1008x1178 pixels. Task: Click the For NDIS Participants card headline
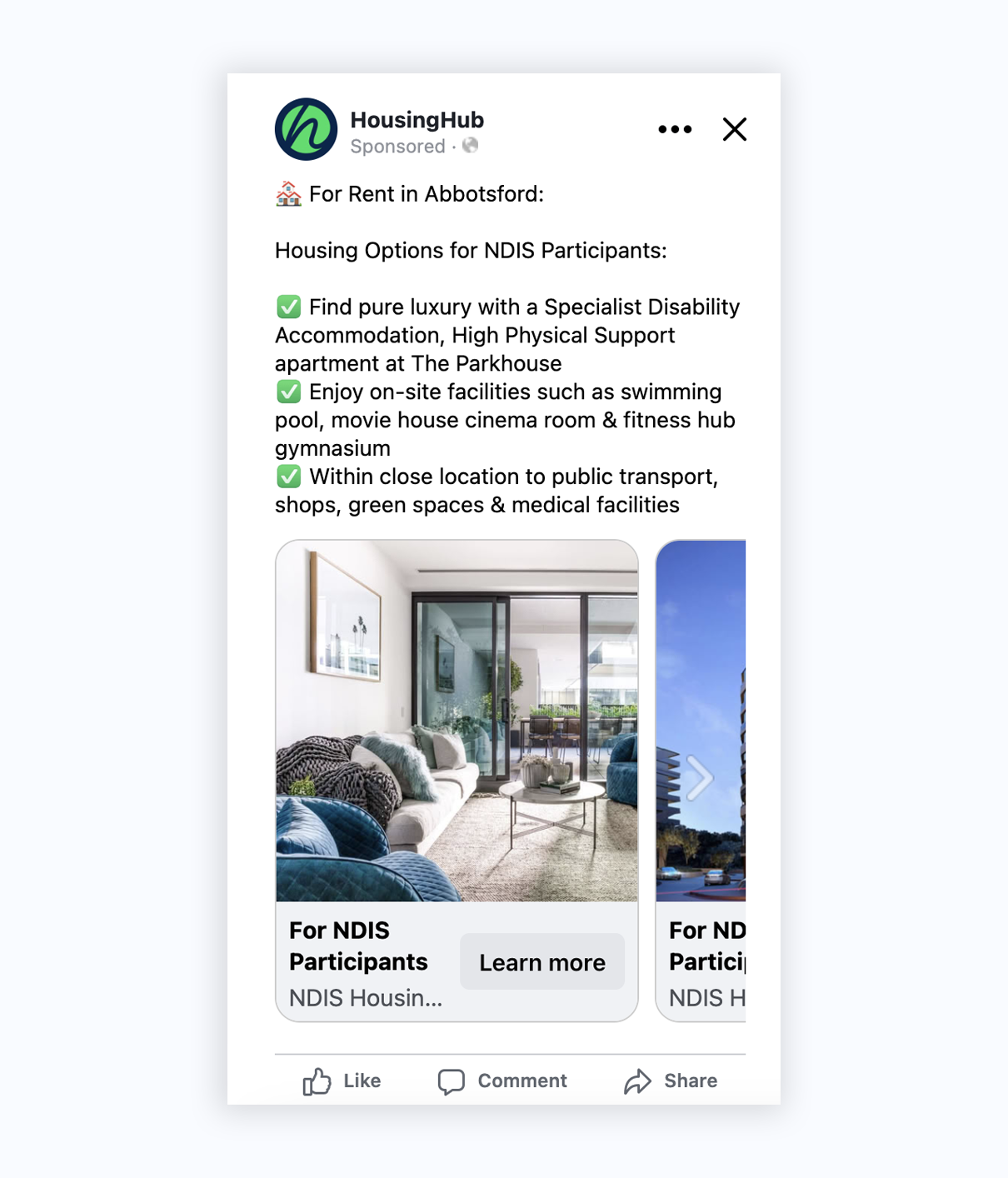358,946
